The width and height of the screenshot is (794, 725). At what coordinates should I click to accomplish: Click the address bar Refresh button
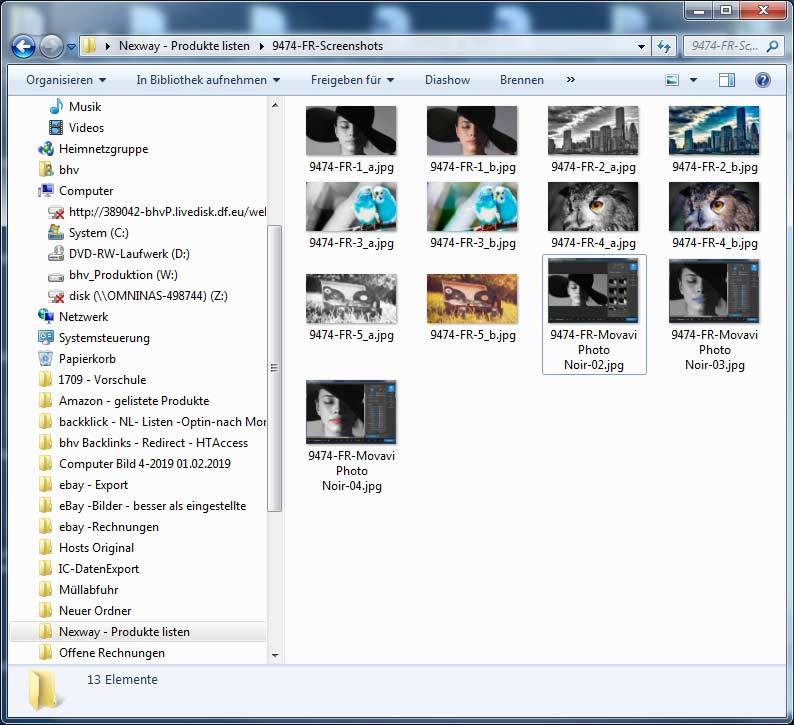pos(663,47)
